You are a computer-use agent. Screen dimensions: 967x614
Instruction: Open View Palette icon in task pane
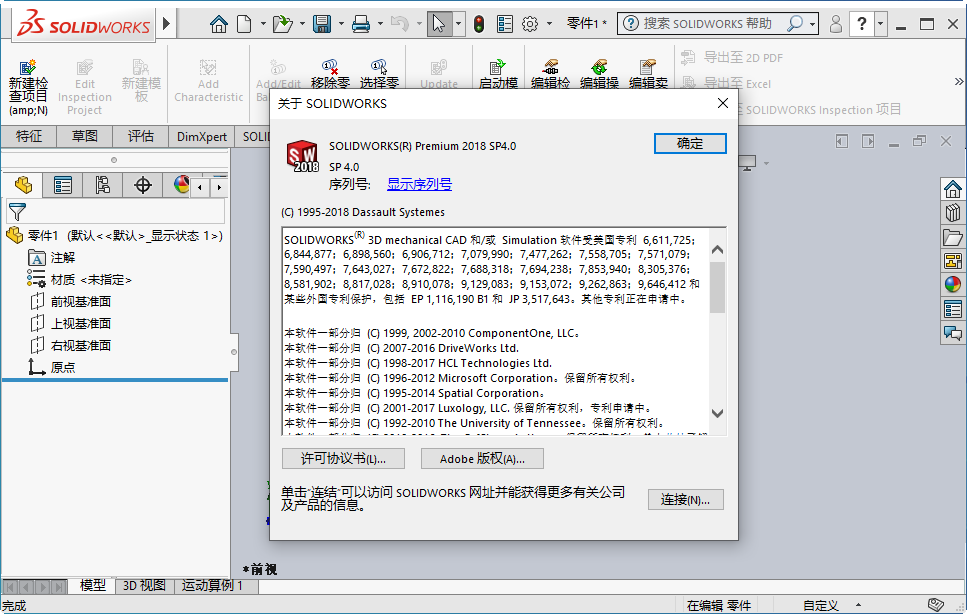coord(953,261)
